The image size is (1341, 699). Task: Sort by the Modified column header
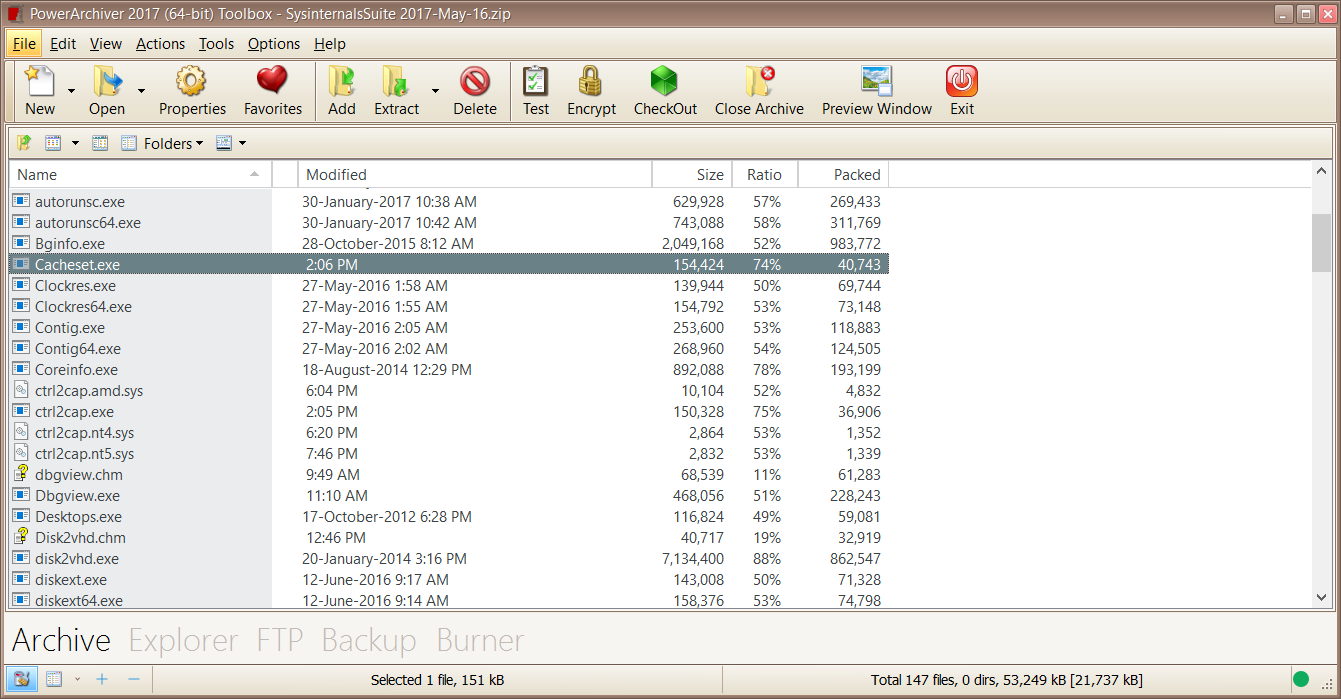tap(475, 174)
